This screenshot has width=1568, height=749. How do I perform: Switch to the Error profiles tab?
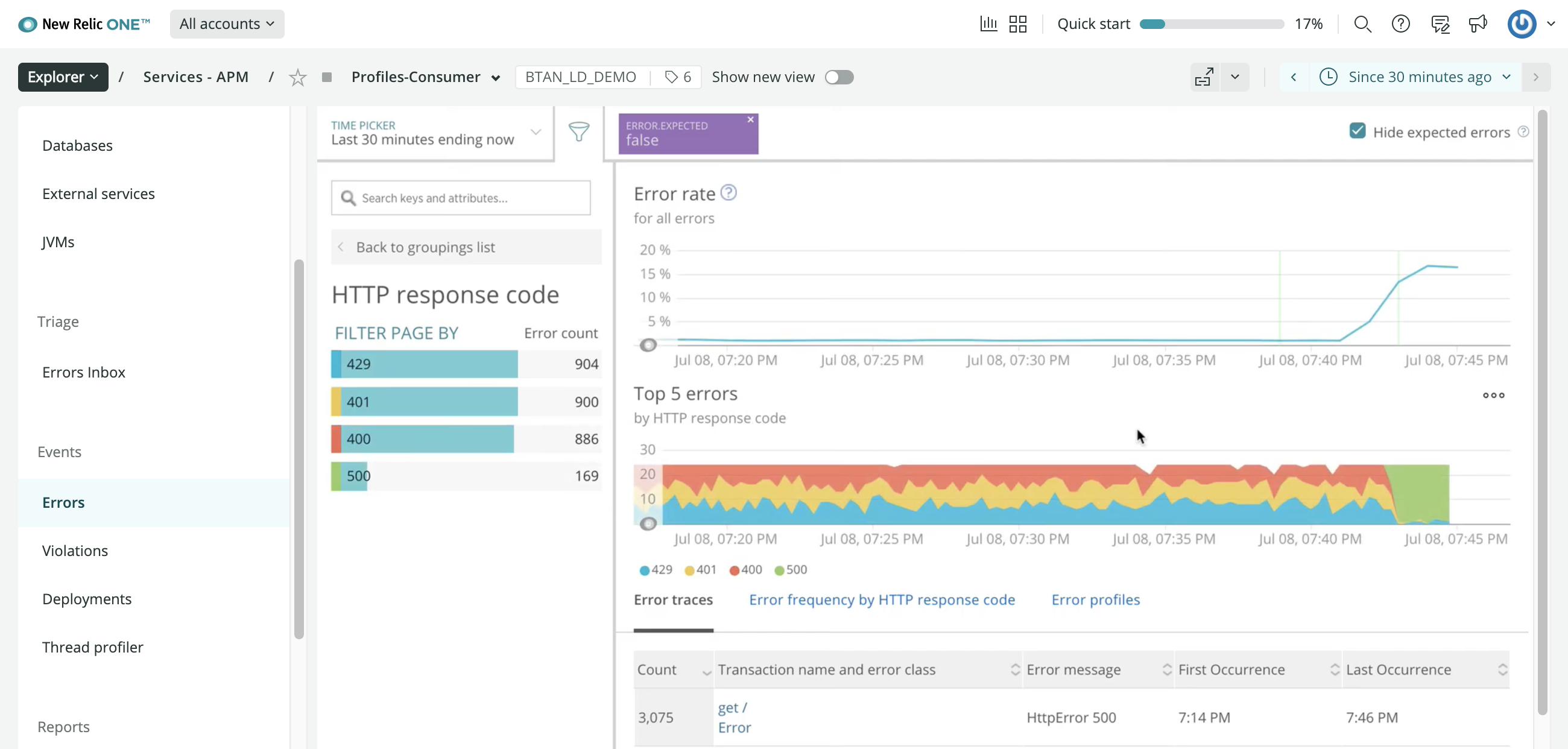1096,600
